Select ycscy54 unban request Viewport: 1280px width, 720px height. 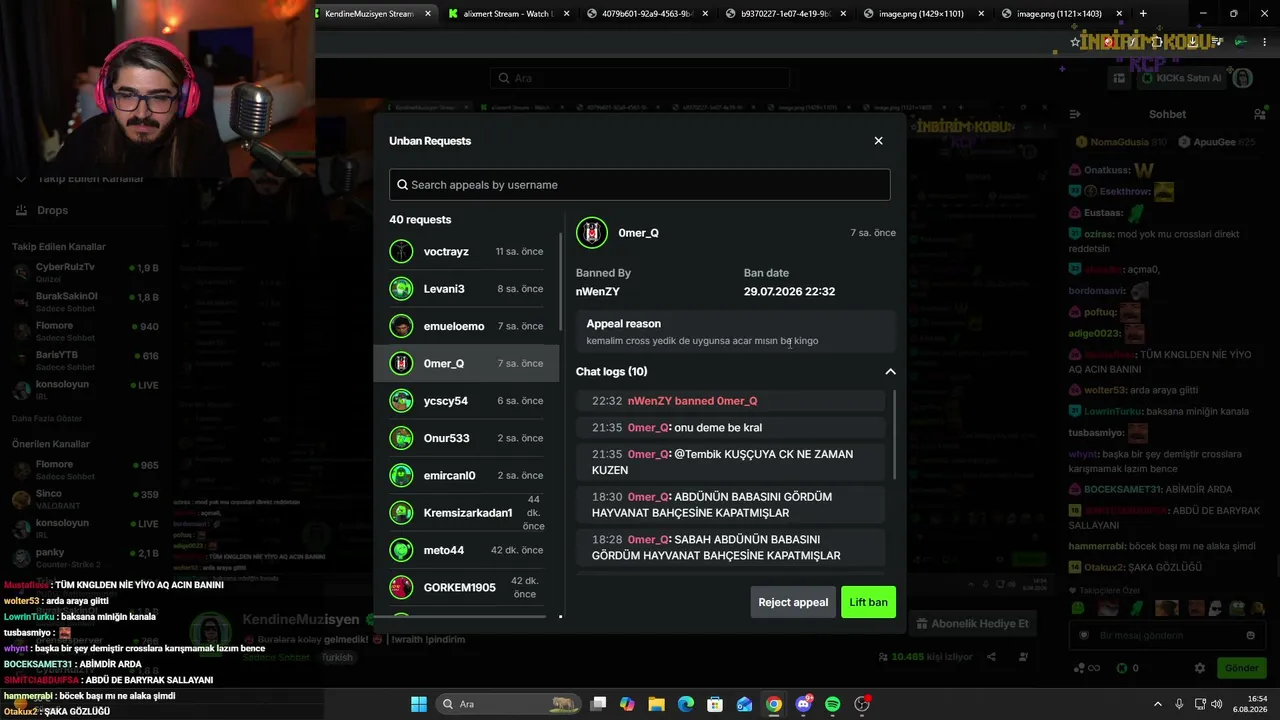pyautogui.click(x=466, y=401)
